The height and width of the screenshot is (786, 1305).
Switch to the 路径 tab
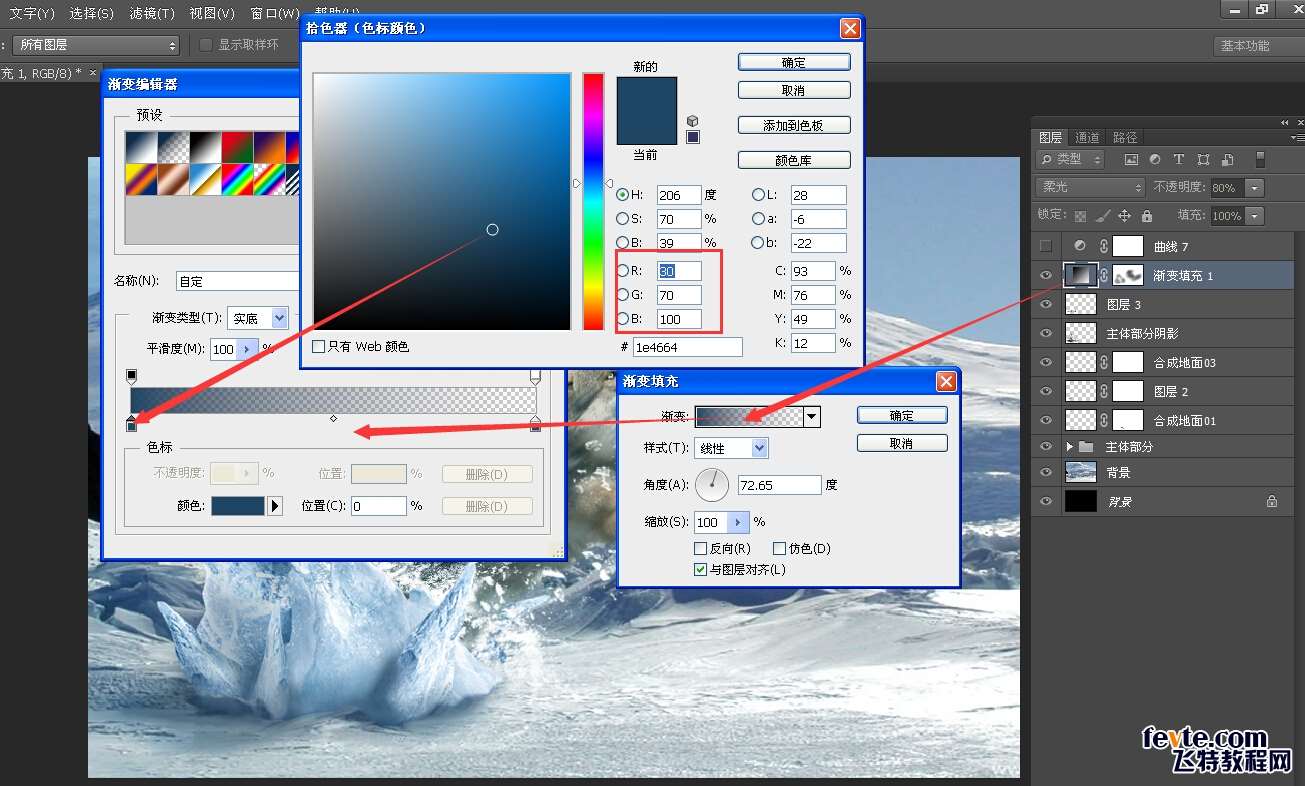[1125, 137]
